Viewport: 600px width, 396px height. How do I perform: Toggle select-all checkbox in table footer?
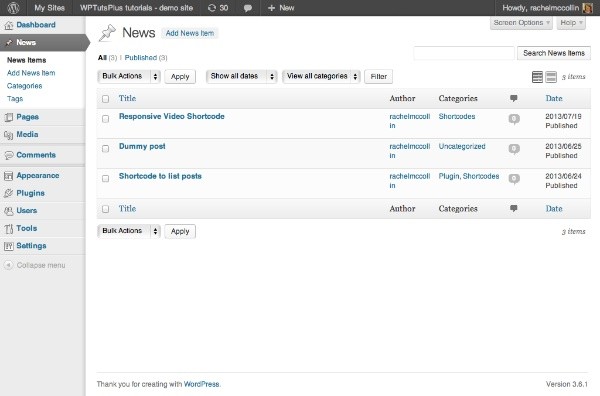coord(106,209)
